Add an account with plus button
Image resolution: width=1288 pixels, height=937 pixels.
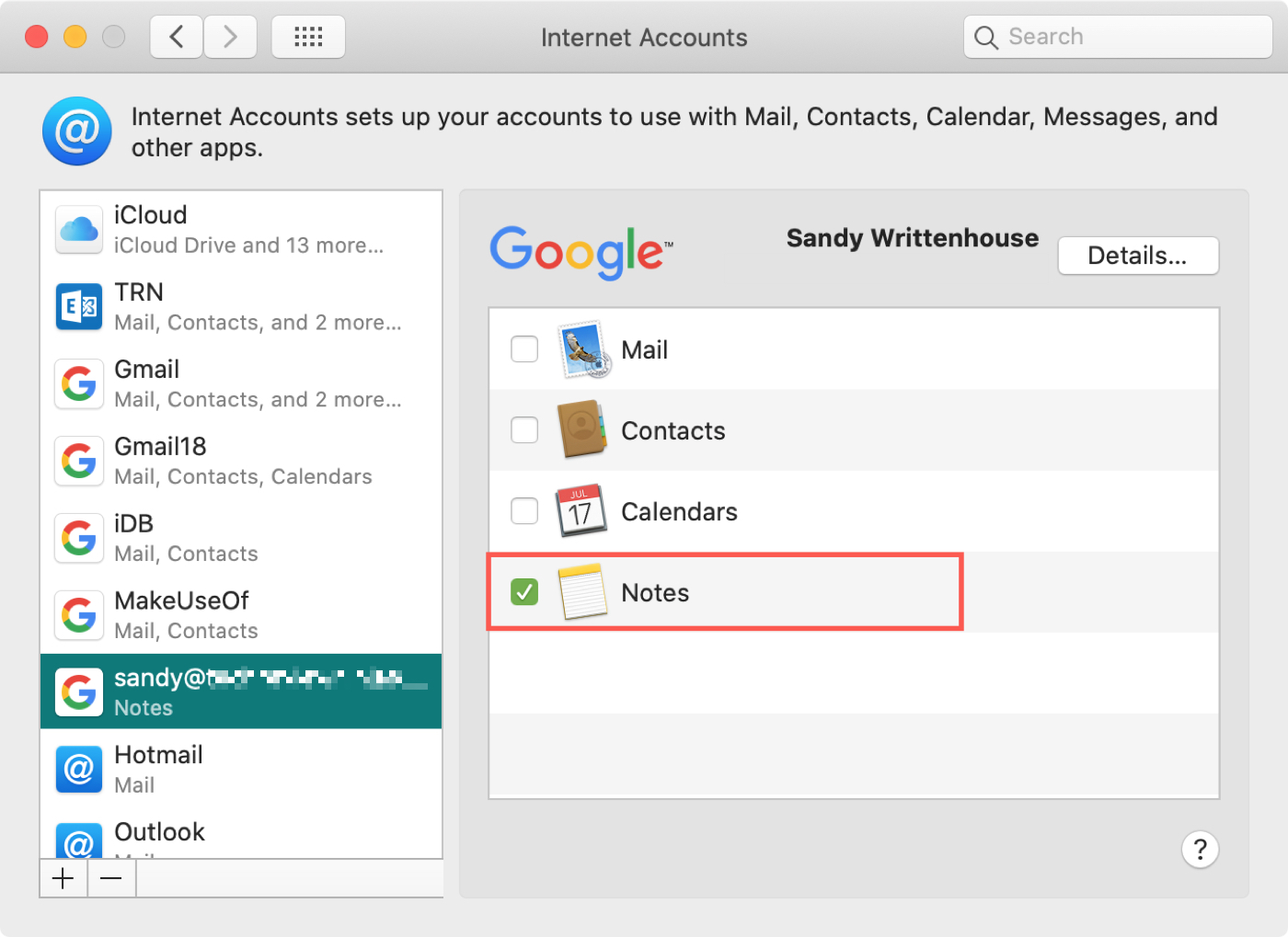[63, 878]
